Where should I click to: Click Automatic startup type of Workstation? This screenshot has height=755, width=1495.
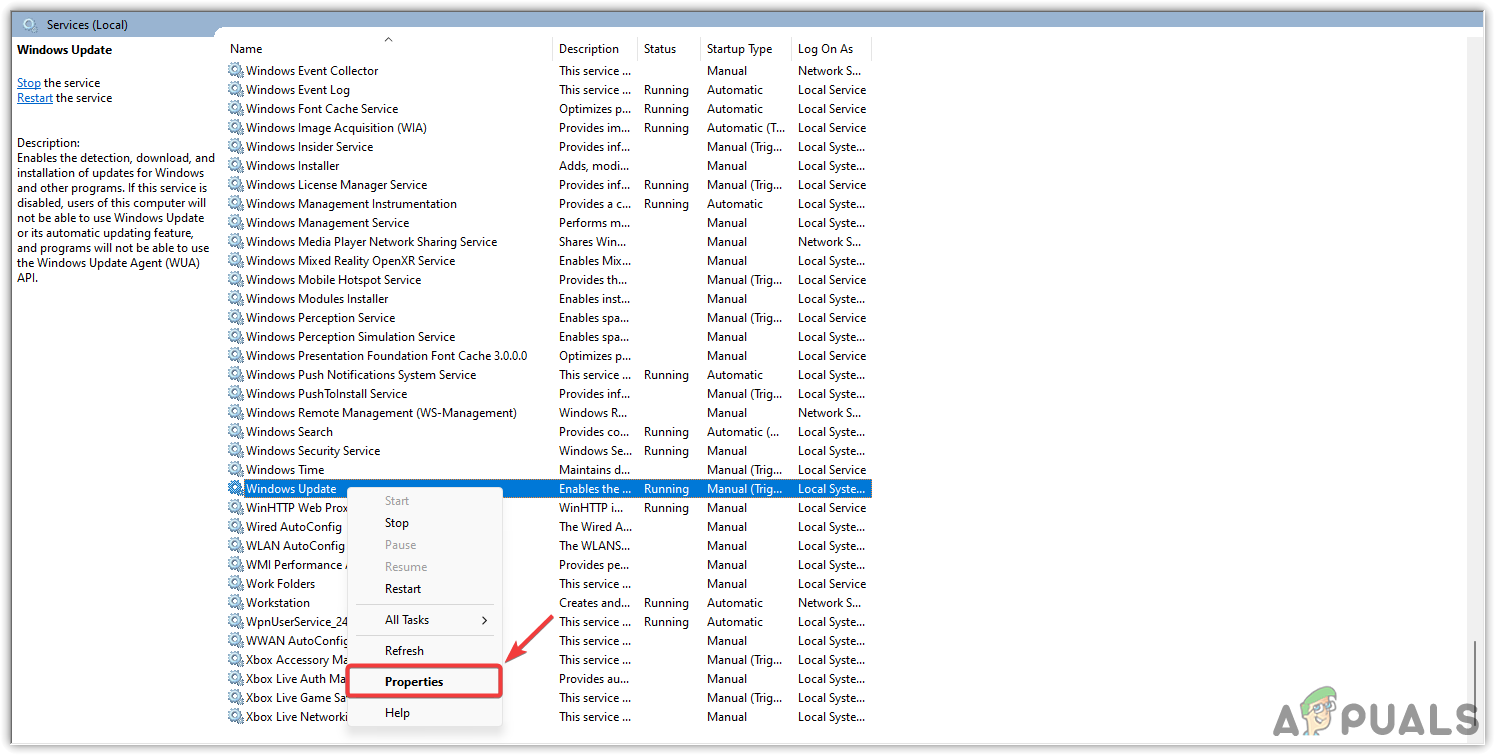[735, 603]
